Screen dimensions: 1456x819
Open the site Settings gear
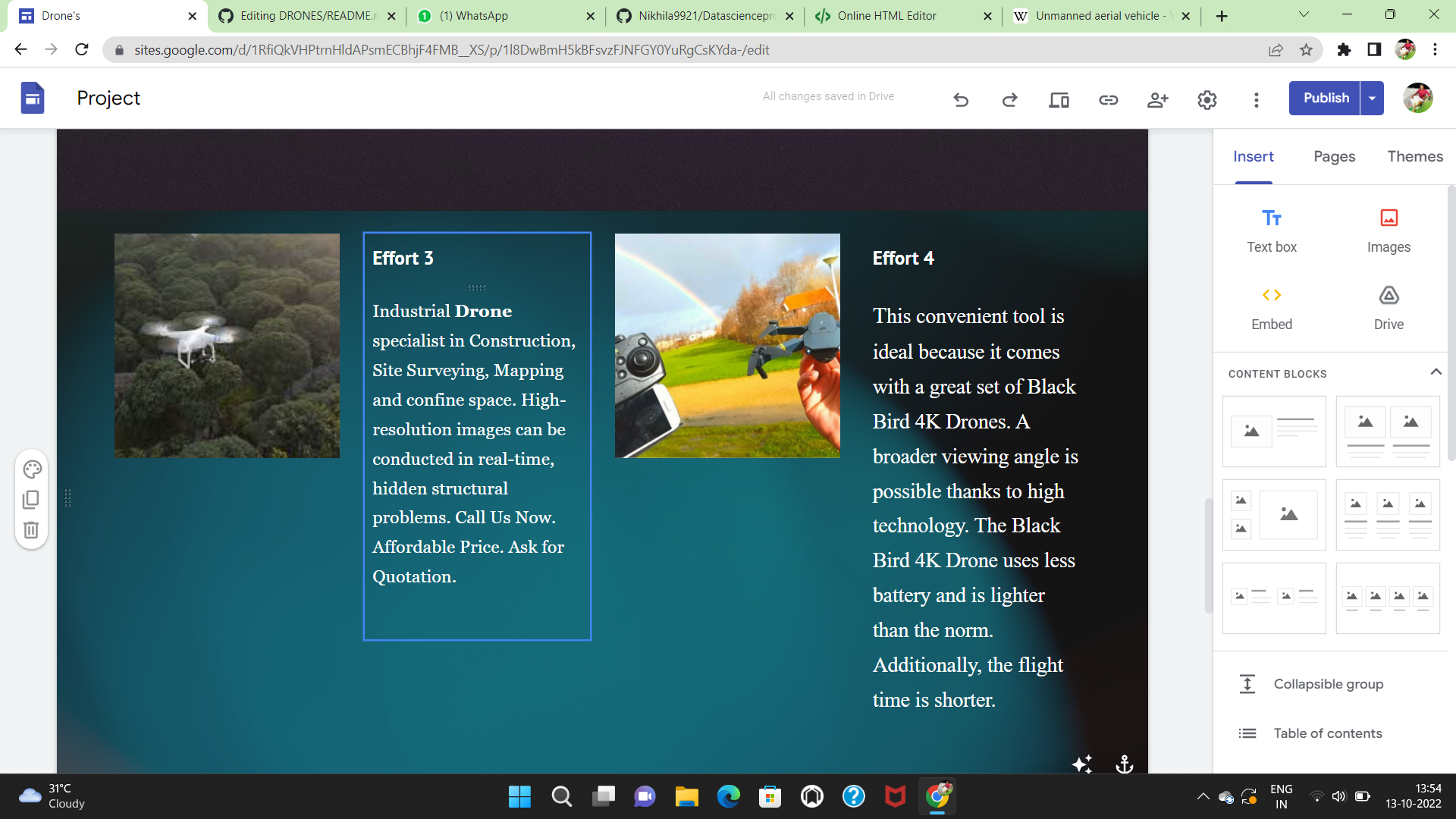point(1207,99)
